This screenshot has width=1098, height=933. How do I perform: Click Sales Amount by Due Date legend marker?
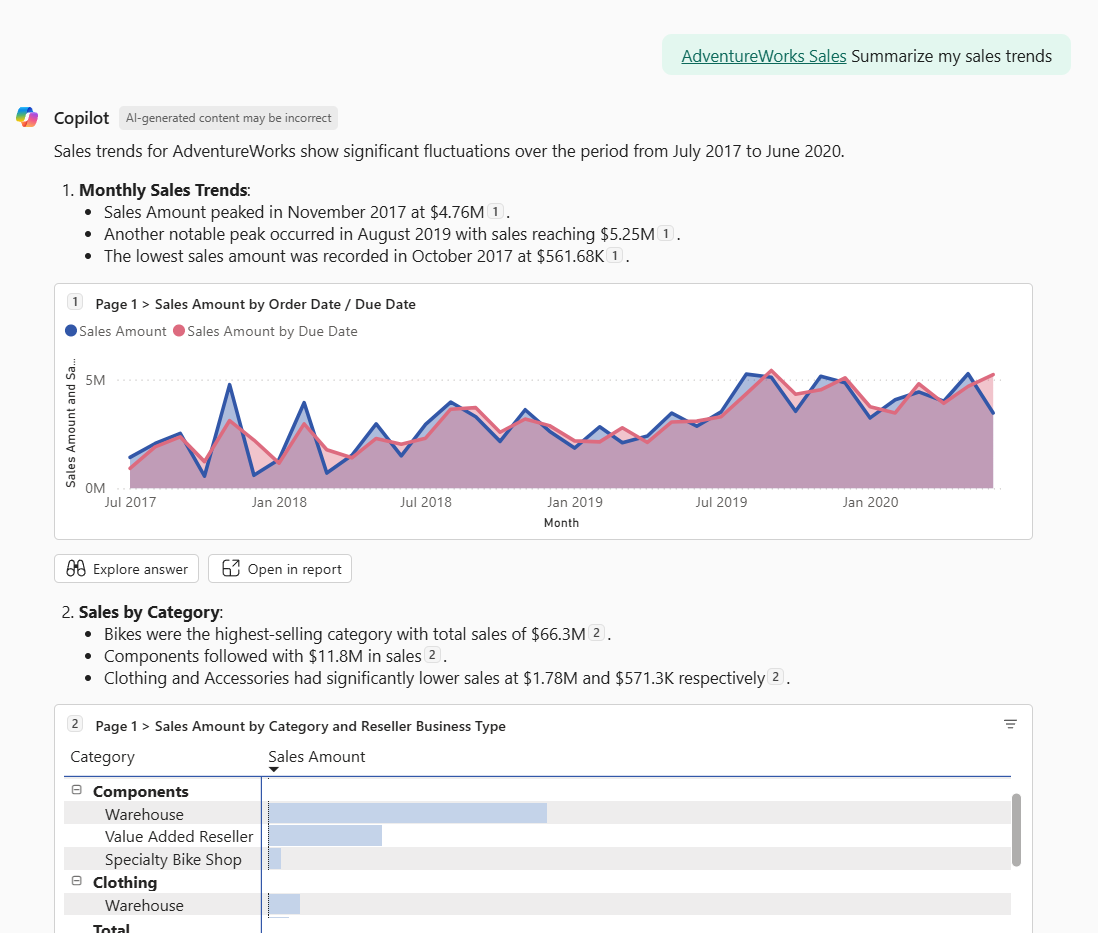[x=179, y=331]
